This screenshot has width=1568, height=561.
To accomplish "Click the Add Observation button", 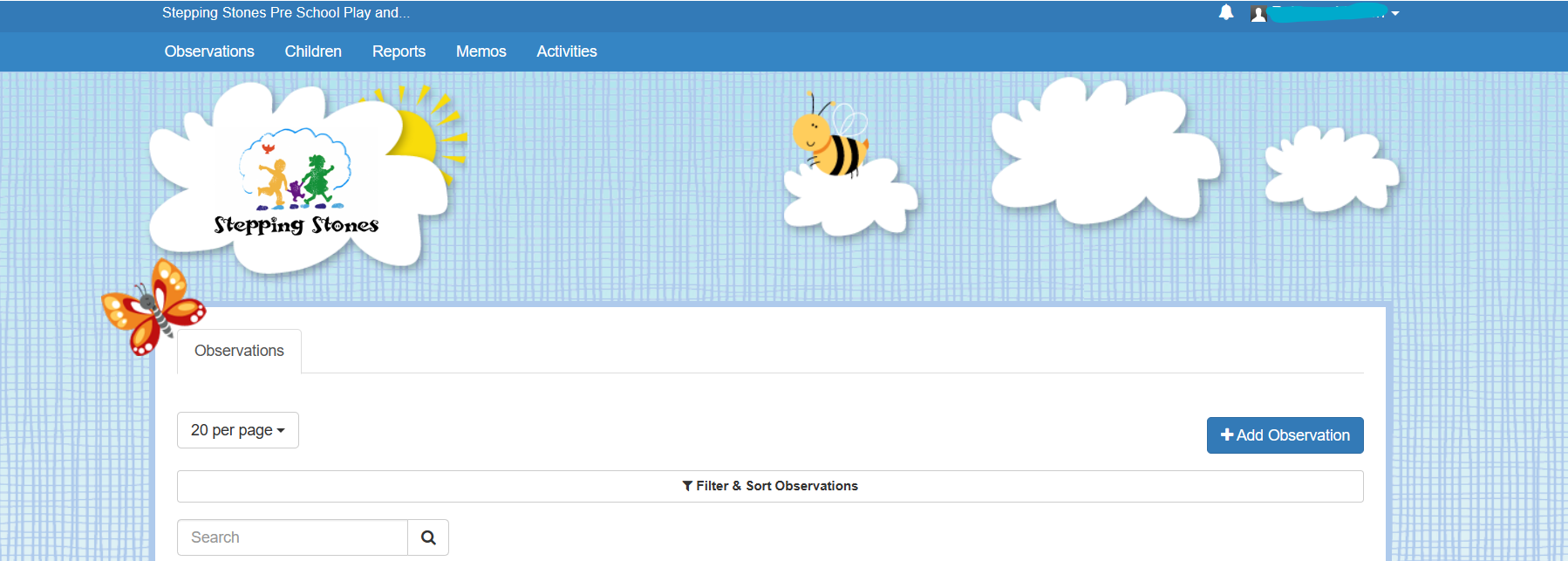I will tap(1285, 435).
